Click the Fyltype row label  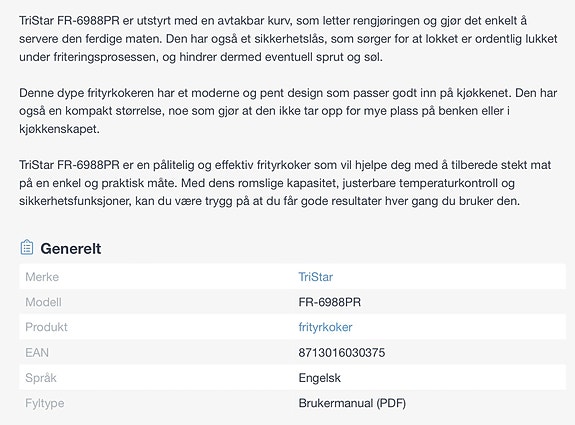coord(44,403)
